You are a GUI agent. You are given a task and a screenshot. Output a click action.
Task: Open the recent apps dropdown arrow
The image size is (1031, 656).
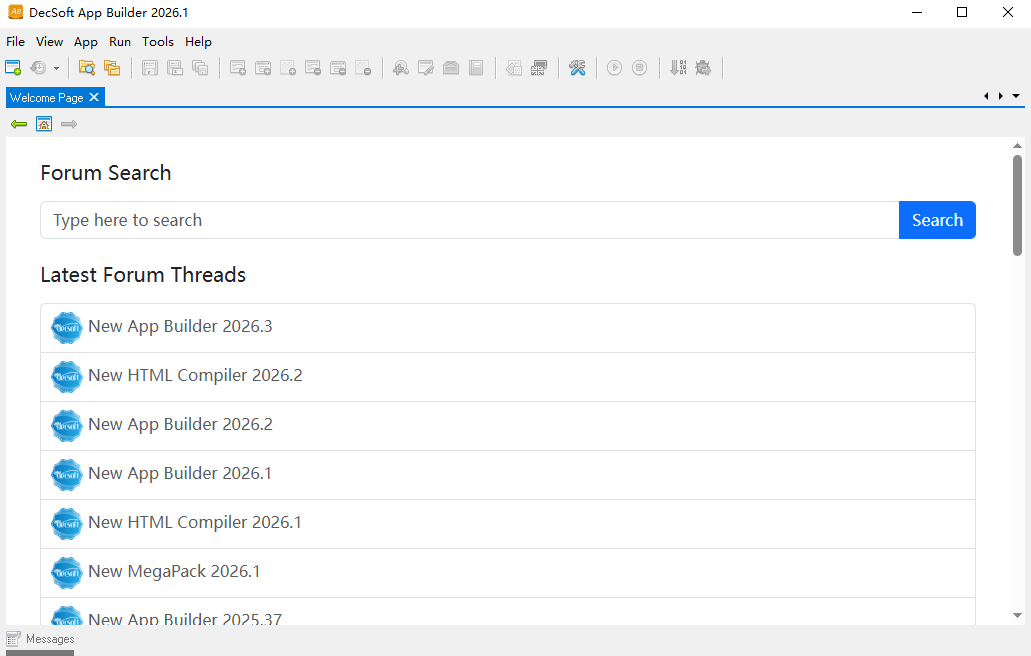(56, 69)
